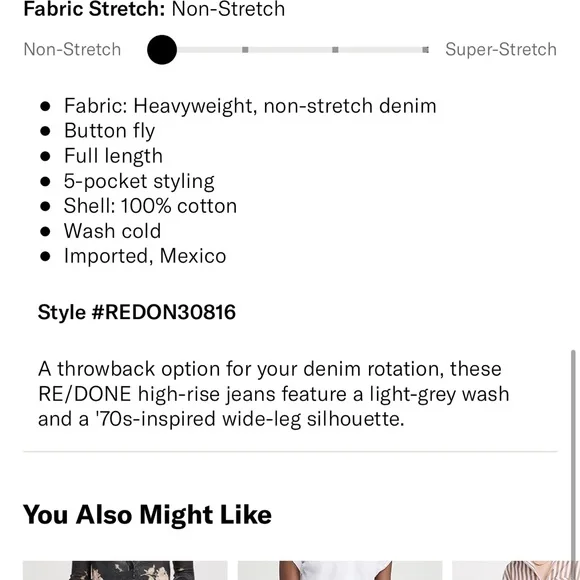
Task: Click the Full length bullet item
Action: tap(113, 156)
